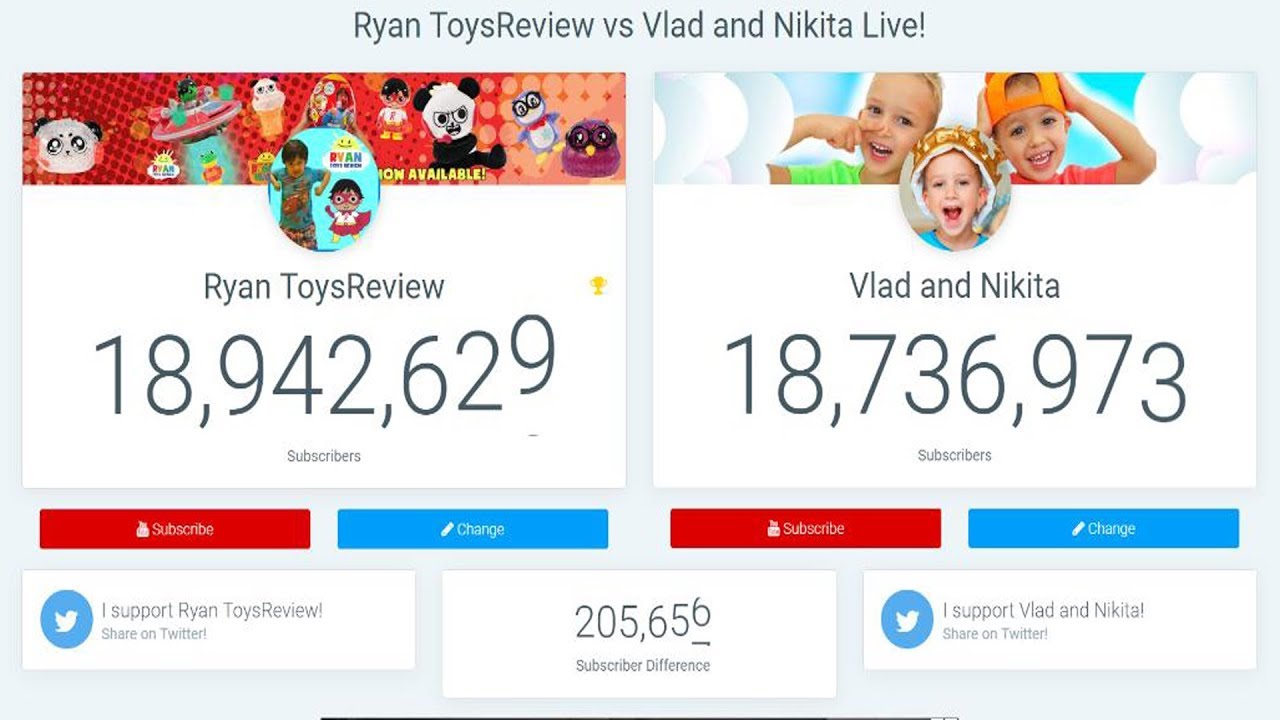Image resolution: width=1280 pixels, height=720 pixels.
Task: Select Ryan ToysReview's channel banner image
Action: (x=324, y=128)
